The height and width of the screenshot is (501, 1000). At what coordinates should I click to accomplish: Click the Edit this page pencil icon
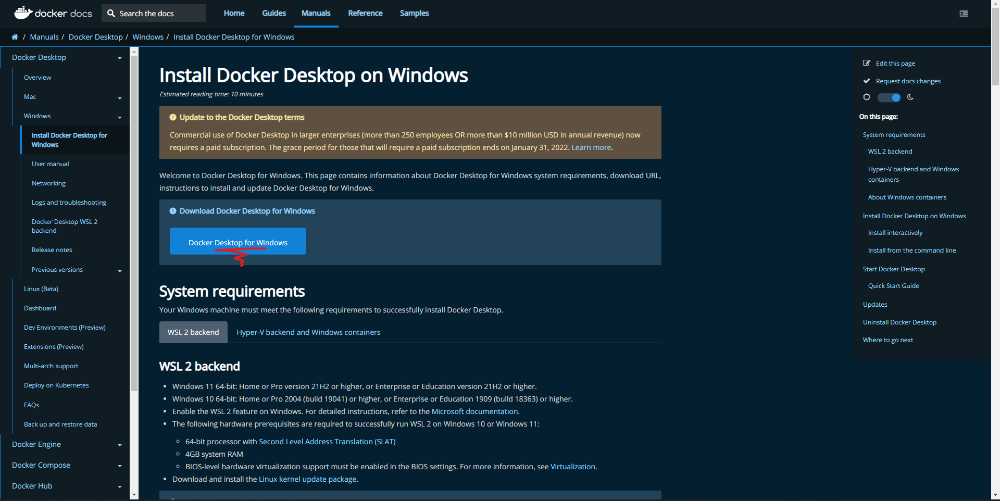(867, 63)
